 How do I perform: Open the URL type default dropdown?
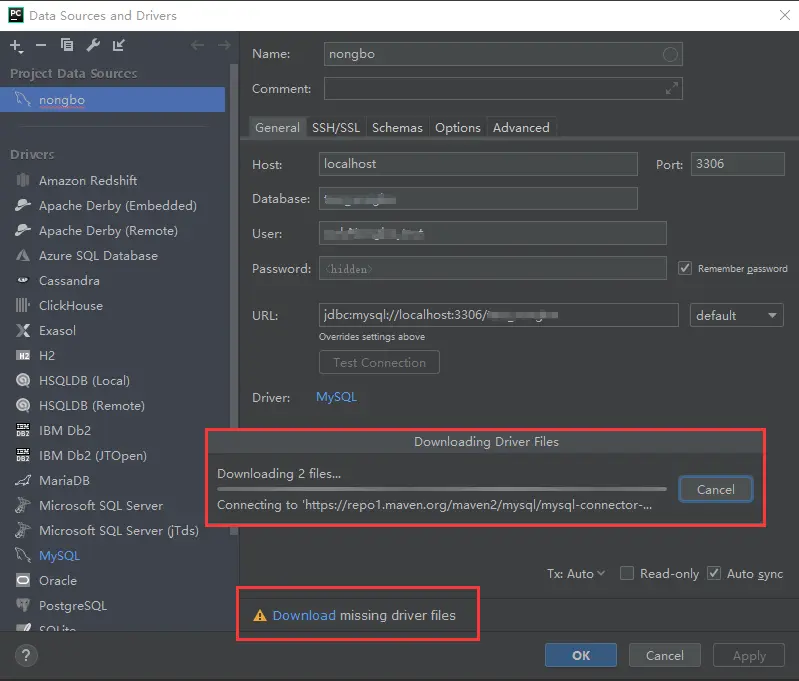[x=736, y=315]
